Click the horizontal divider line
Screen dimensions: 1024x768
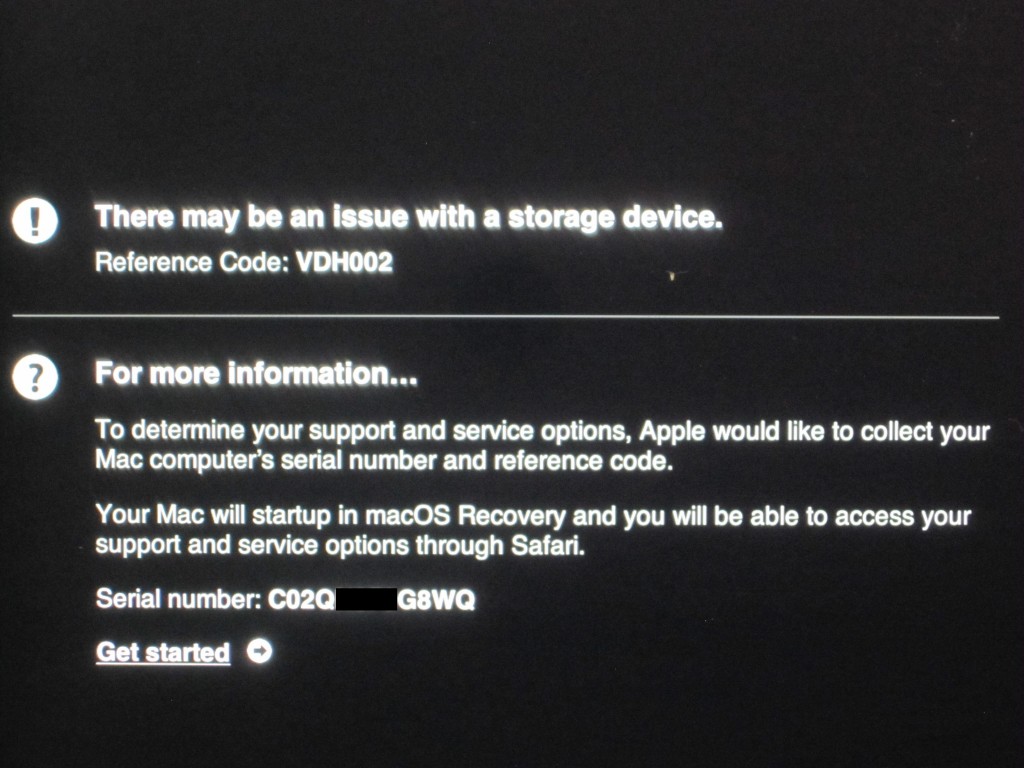pos(505,317)
